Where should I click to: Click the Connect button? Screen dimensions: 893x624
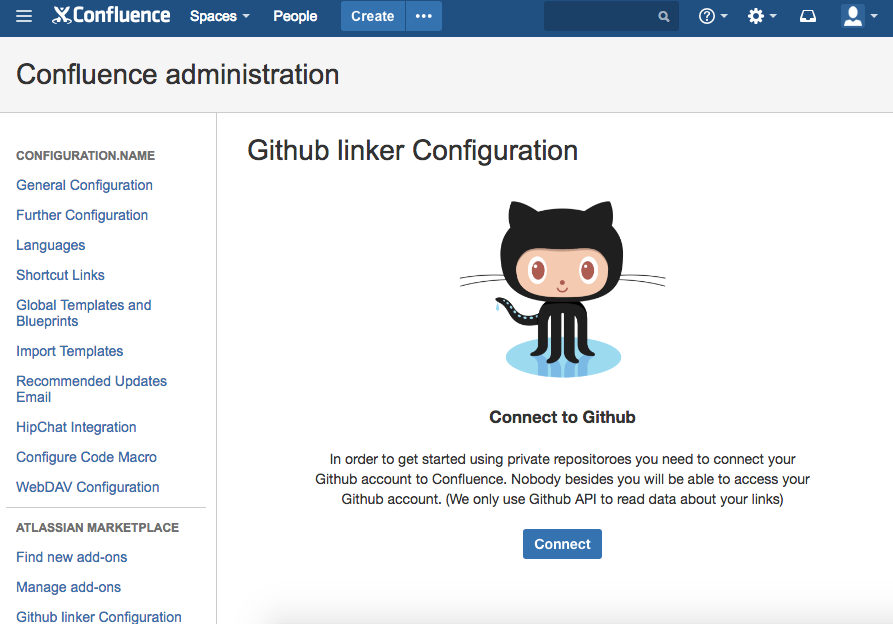coord(562,544)
